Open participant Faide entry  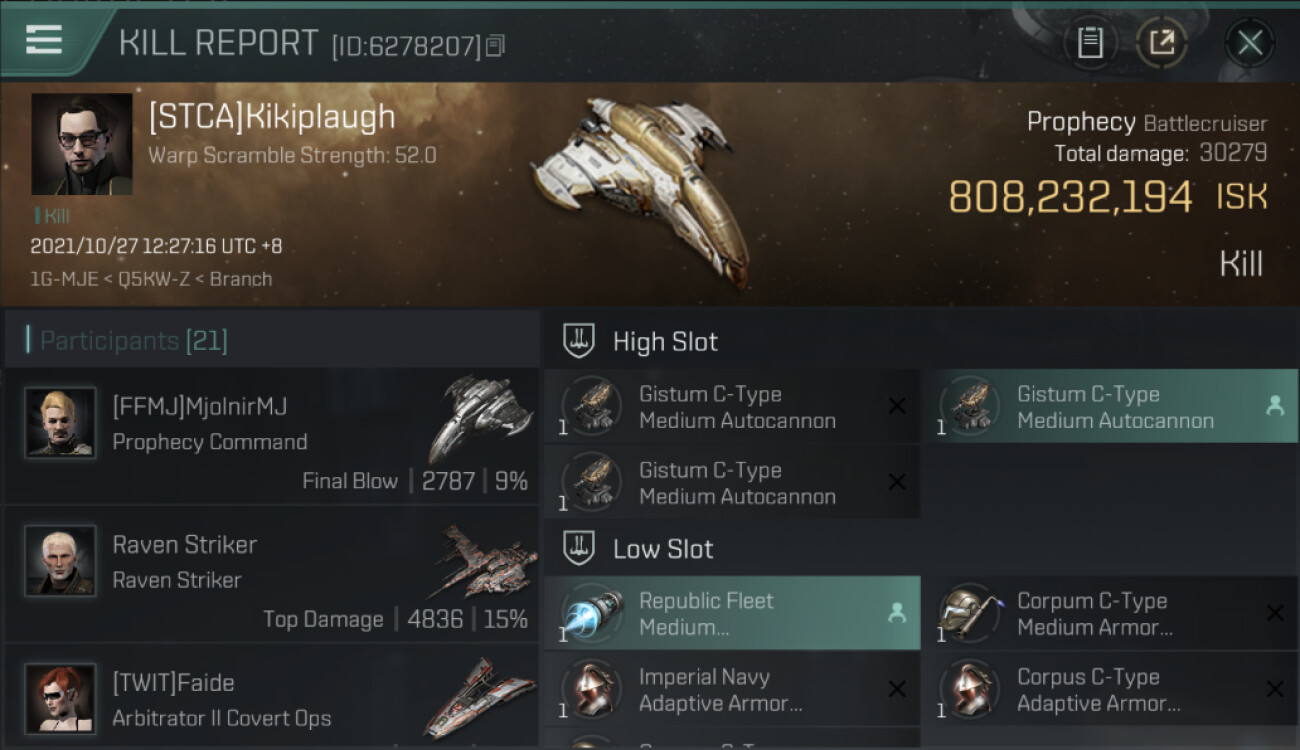click(272, 698)
